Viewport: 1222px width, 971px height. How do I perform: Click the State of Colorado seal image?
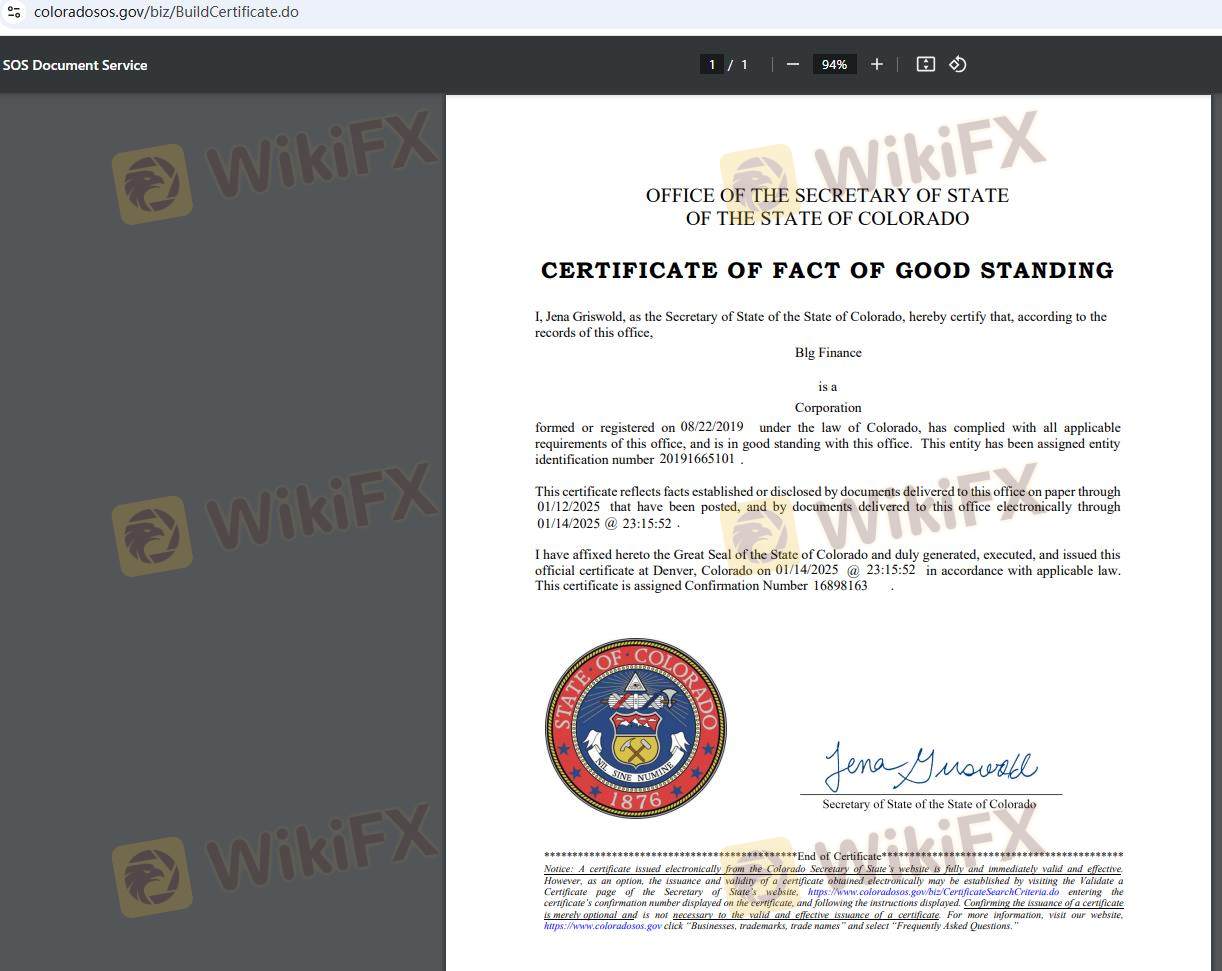pyautogui.click(x=636, y=728)
